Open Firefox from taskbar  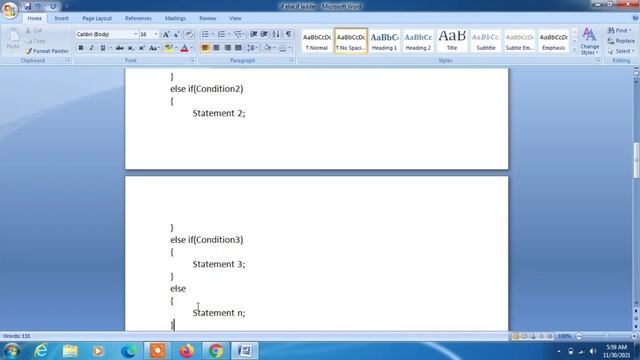pyautogui.click(x=187, y=351)
